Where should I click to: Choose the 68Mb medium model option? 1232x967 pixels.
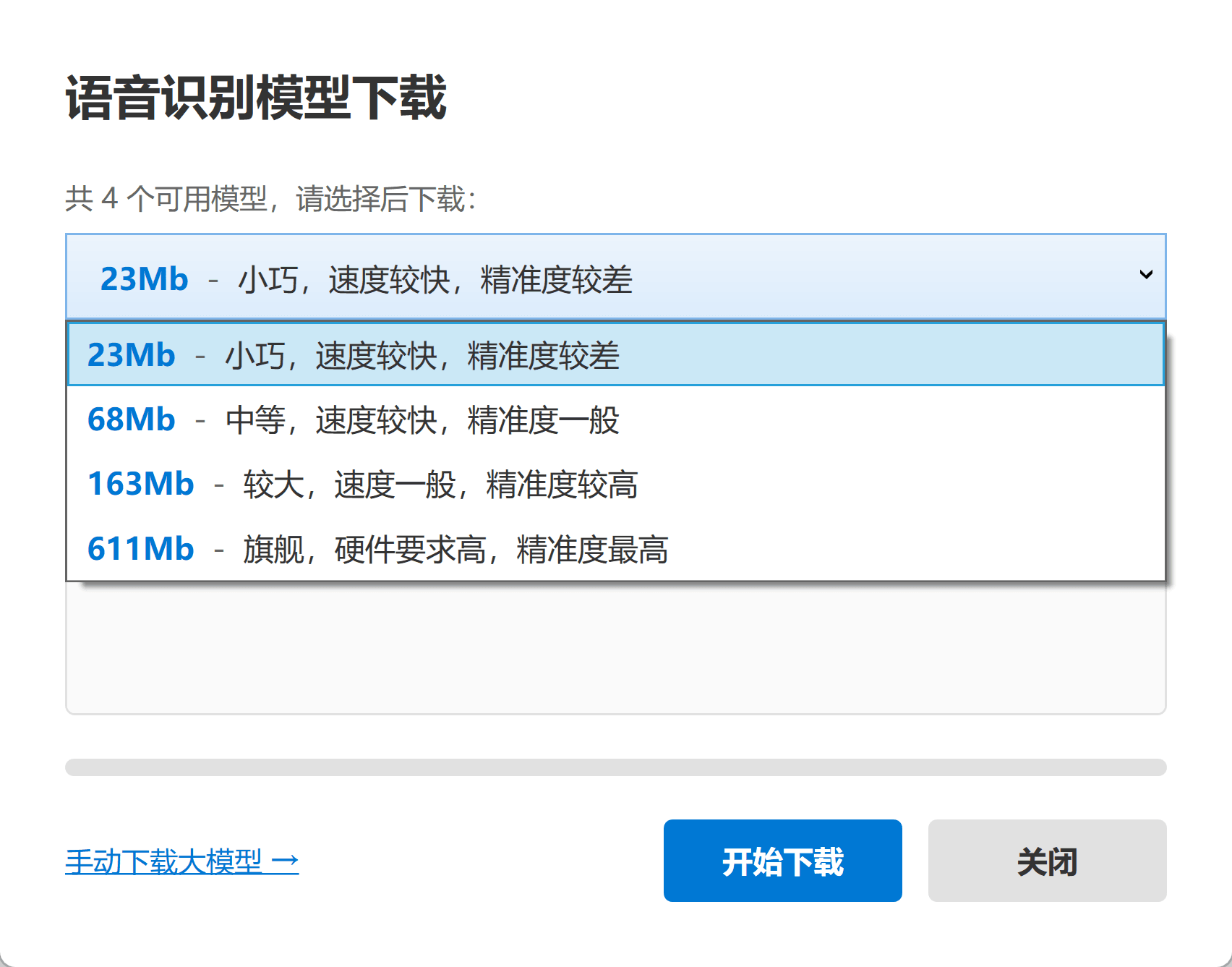tap(615, 419)
